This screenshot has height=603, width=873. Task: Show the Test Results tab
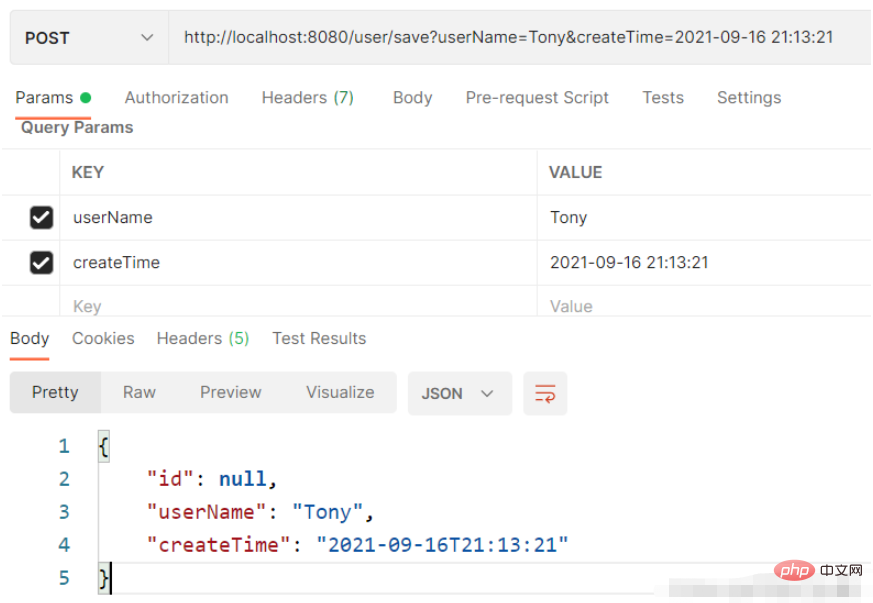pos(319,338)
